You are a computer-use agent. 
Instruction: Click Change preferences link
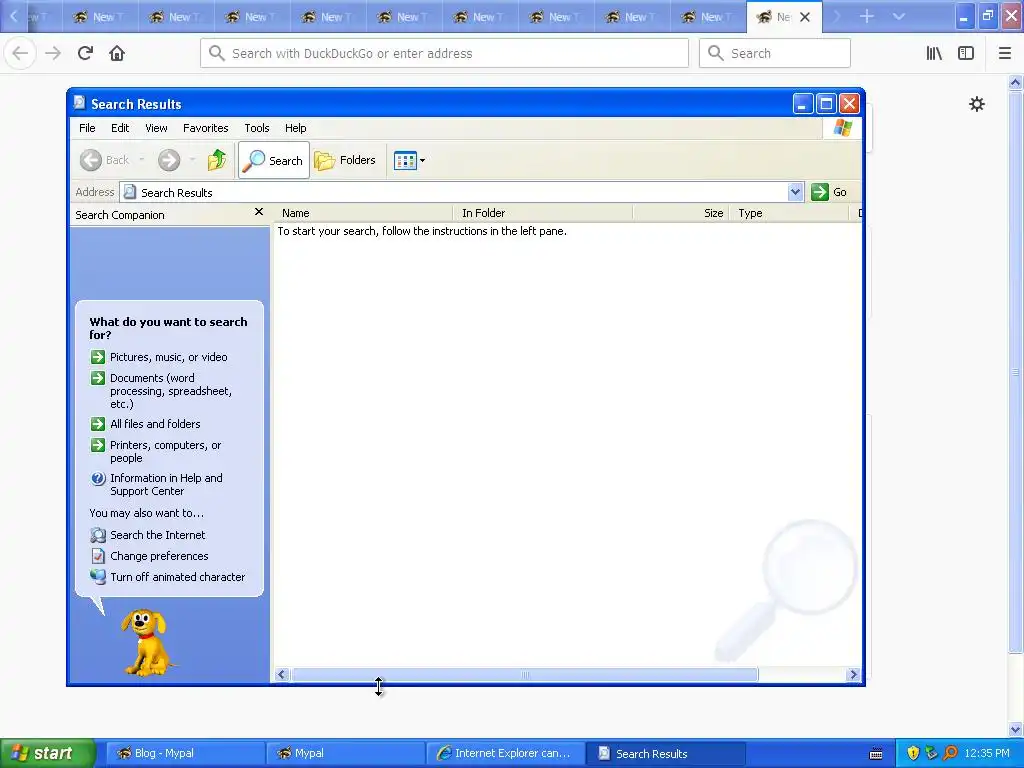coord(150,556)
